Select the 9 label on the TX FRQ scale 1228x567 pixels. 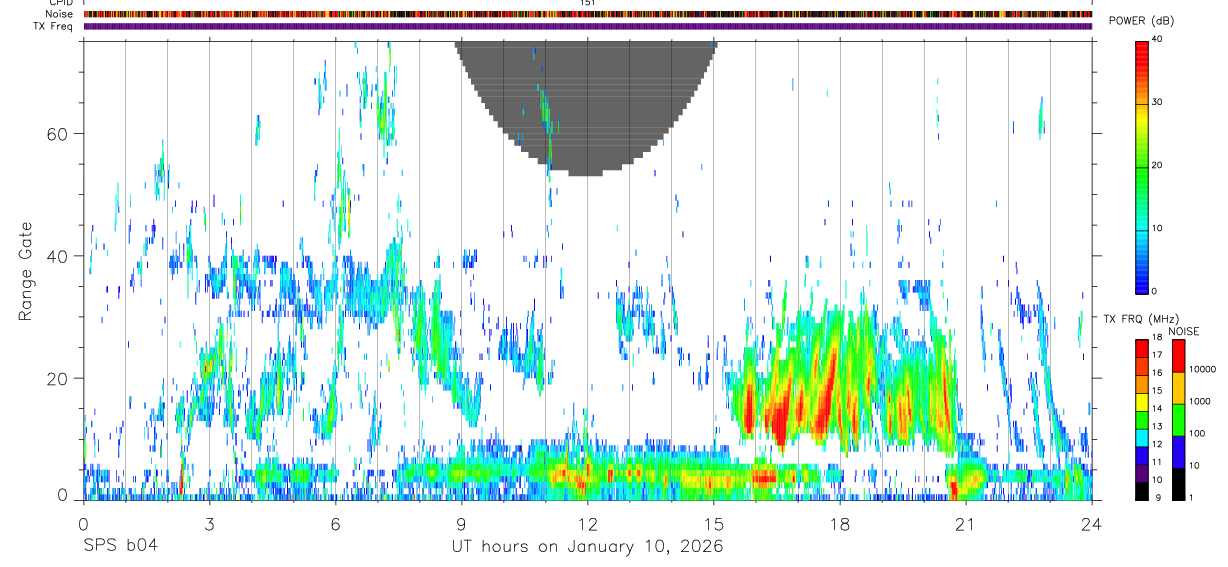click(1156, 497)
